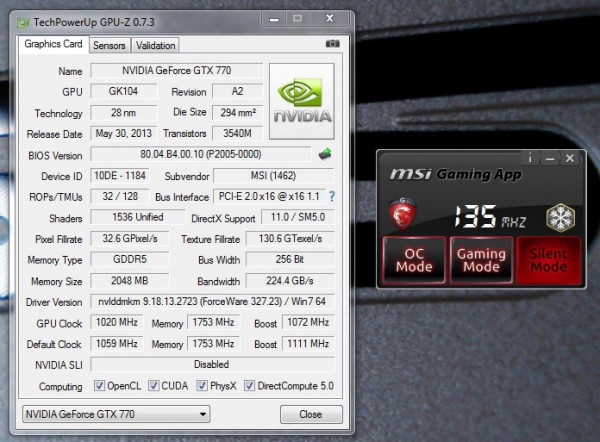
Task: Switch to the Sensors tab
Action: pos(109,46)
